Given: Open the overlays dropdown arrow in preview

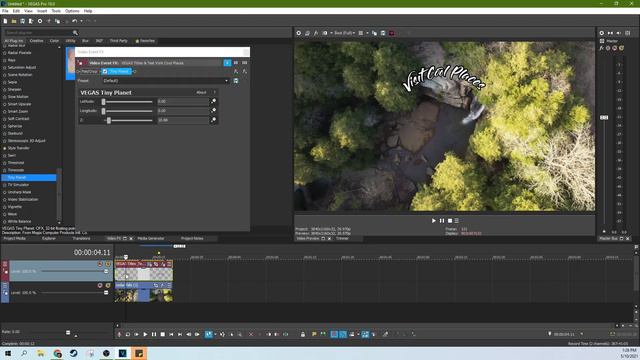Looking at the screenshot, I should (x=367, y=33).
